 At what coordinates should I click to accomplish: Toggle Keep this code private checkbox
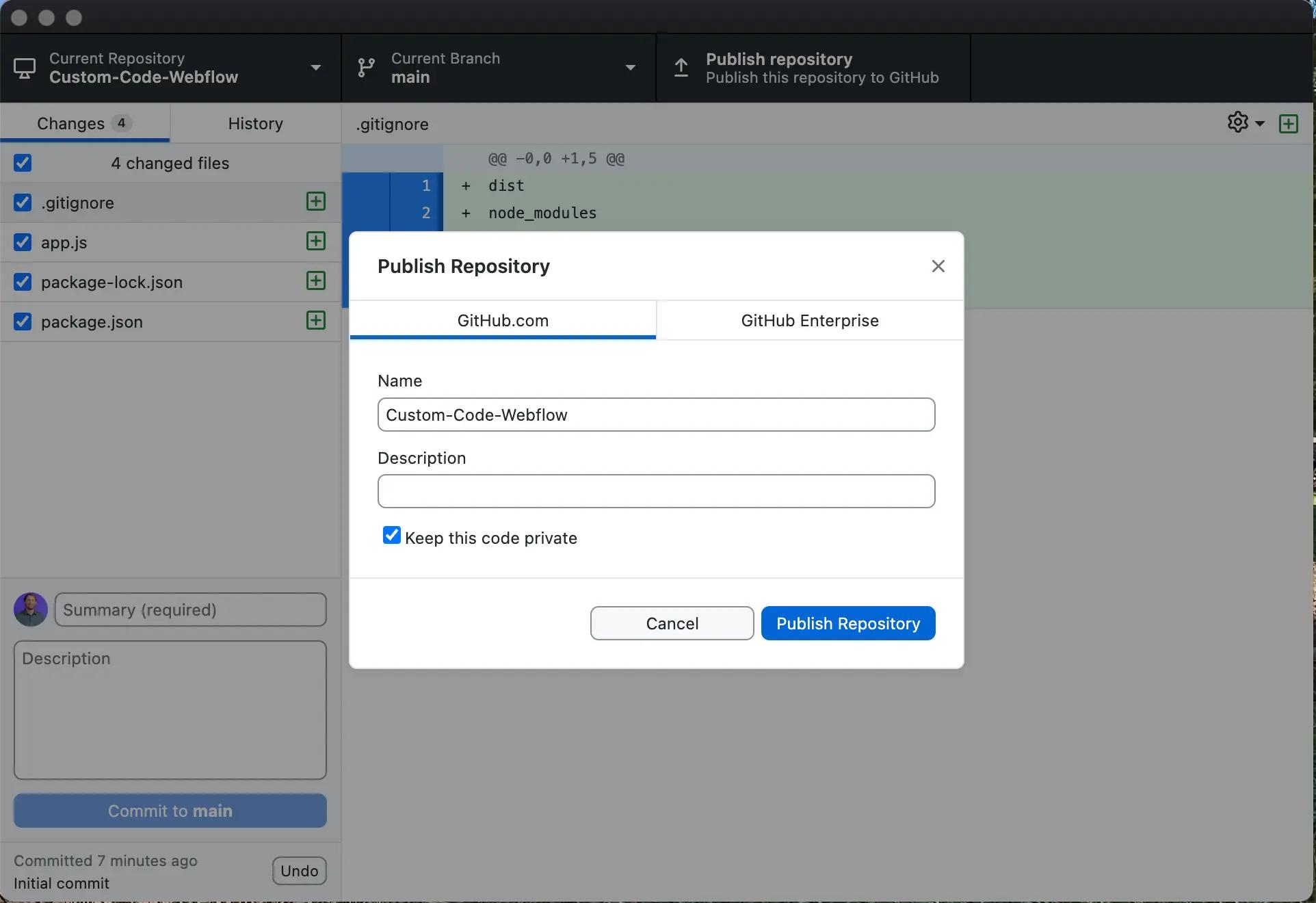[x=392, y=535]
